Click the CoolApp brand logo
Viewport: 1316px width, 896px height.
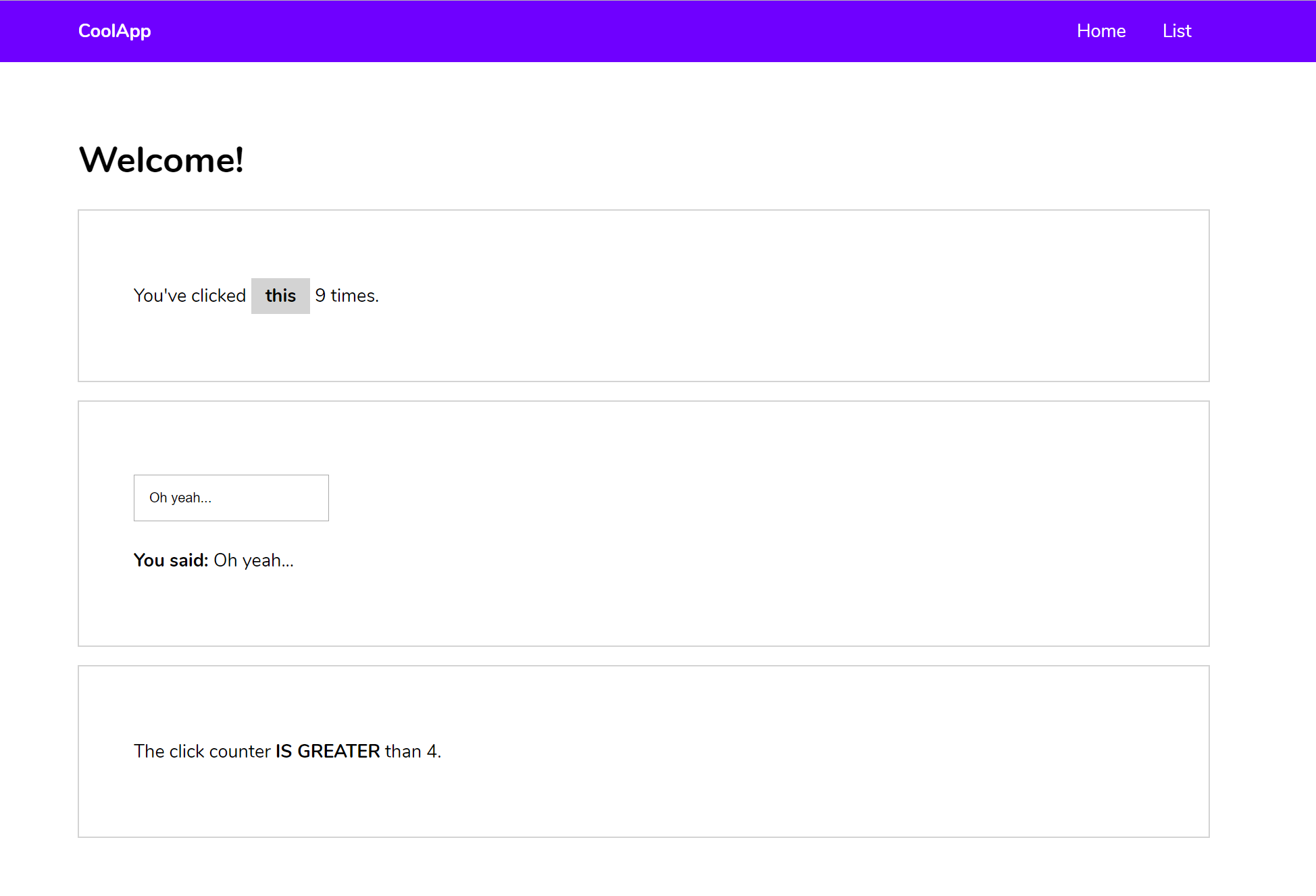click(x=114, y=31)
